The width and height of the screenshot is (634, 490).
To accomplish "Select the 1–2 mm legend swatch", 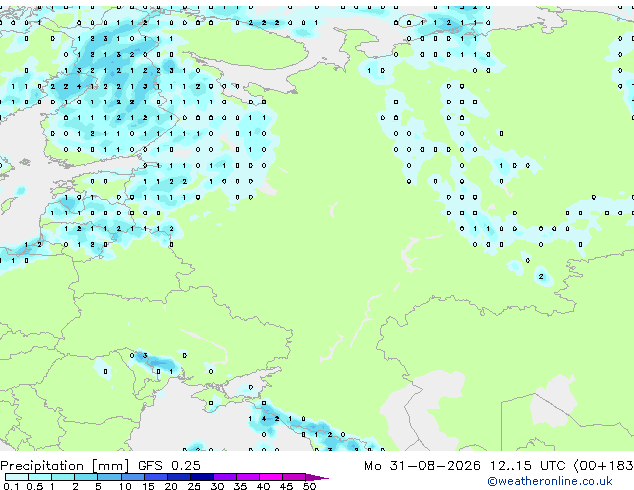I will pos(63,477).
